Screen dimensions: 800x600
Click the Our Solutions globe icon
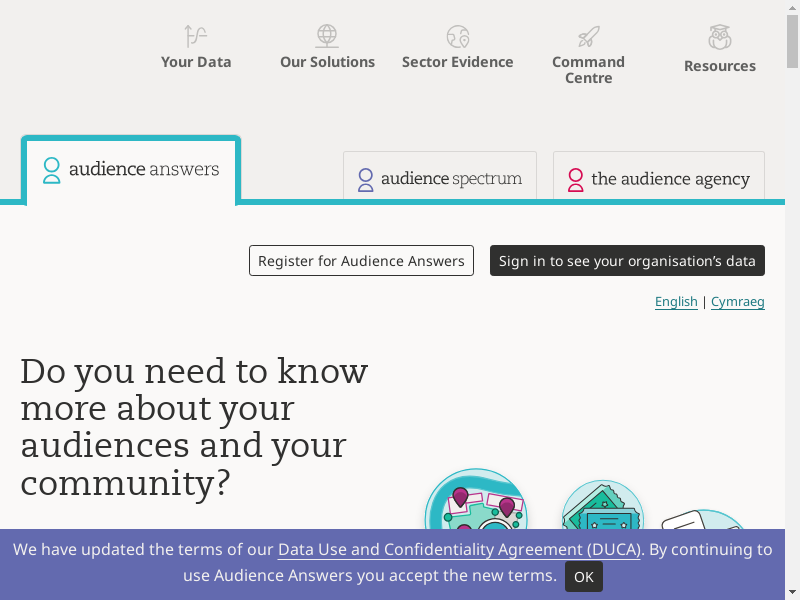[327, 37]
